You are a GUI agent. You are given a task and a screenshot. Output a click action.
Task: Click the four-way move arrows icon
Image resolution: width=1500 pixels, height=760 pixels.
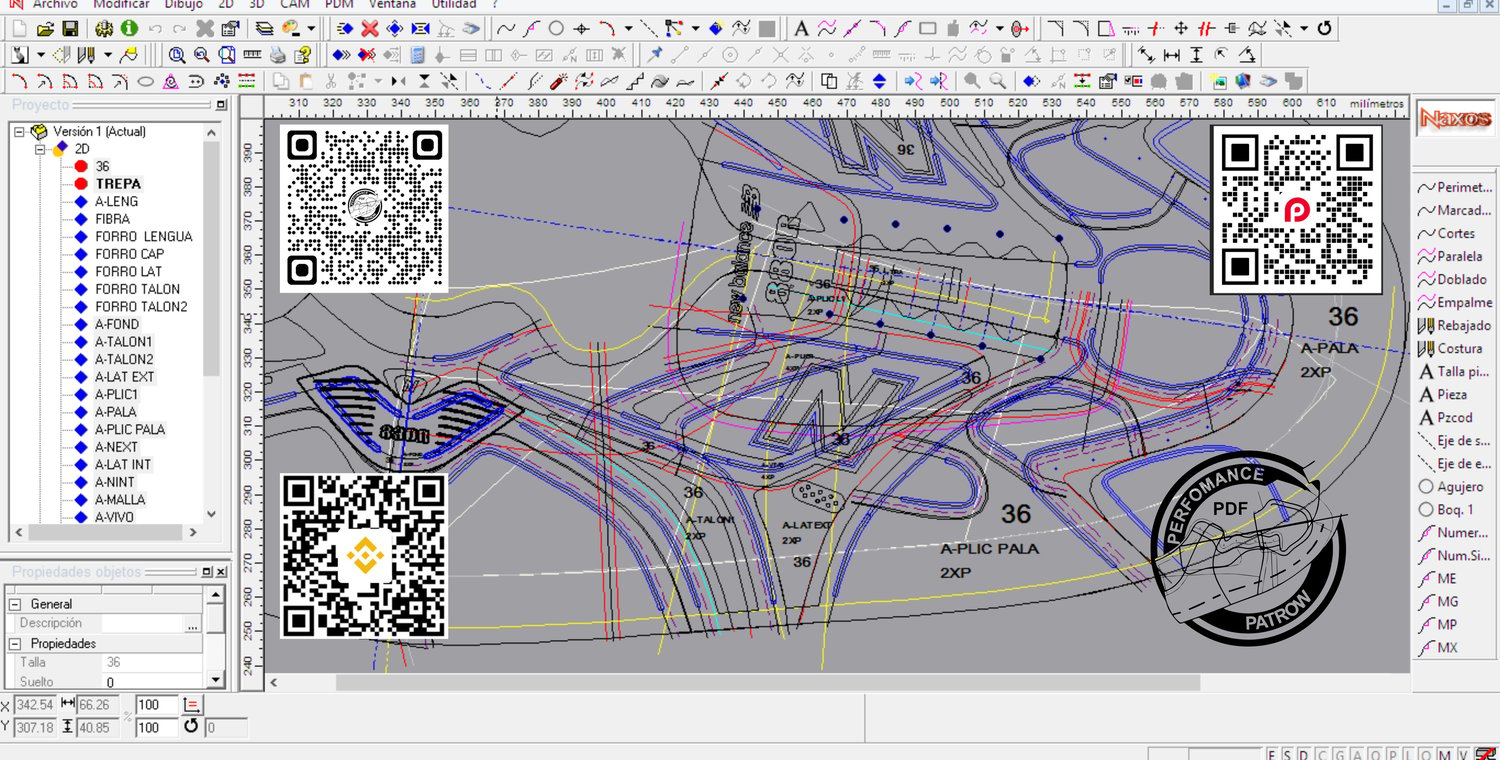pos(1180,28)
